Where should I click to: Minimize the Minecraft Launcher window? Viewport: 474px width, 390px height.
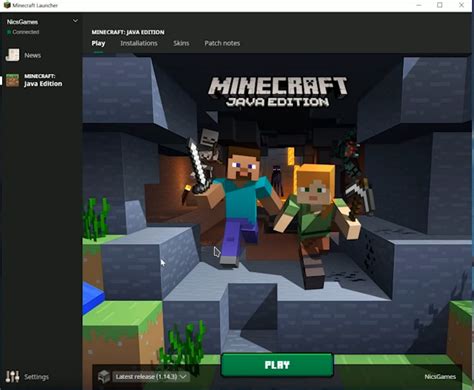(x=419, y=5)
